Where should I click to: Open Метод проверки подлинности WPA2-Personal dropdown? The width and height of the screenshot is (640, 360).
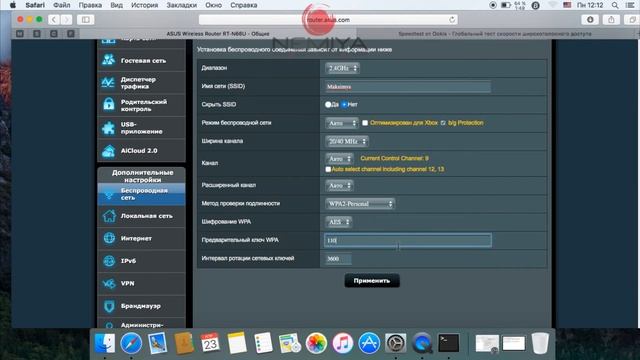click(x=360, y=204)
